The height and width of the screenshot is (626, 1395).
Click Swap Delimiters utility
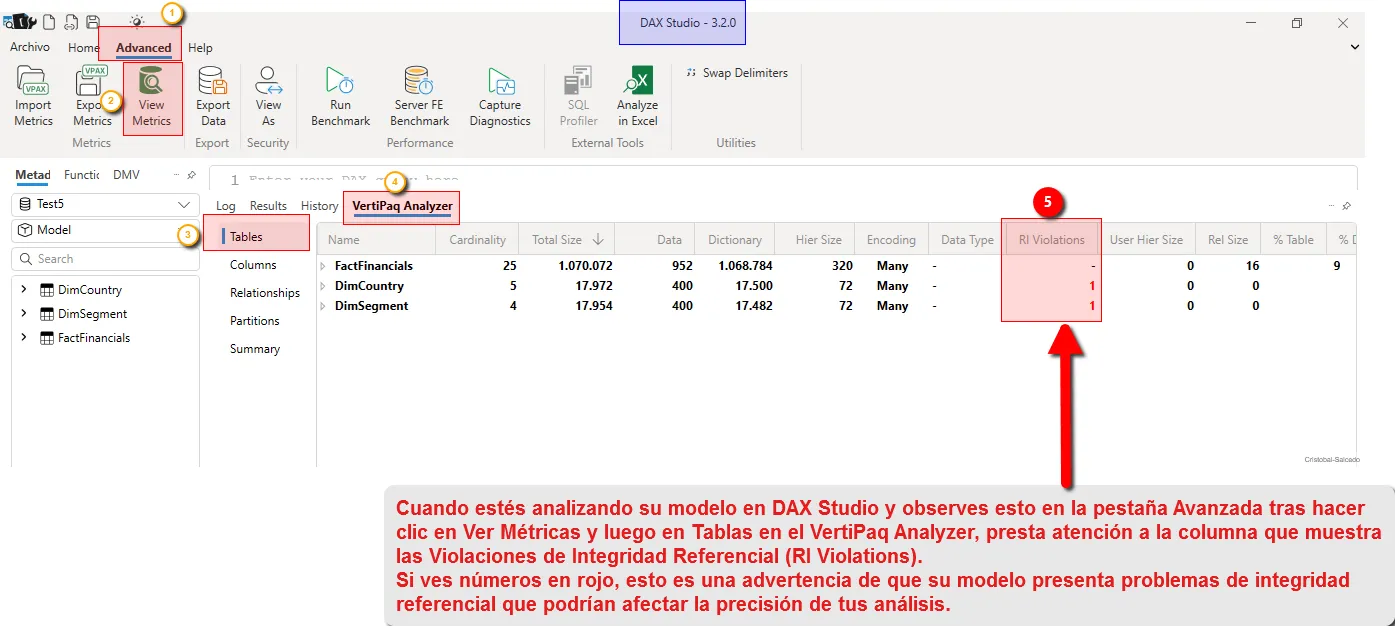[737, 73]
